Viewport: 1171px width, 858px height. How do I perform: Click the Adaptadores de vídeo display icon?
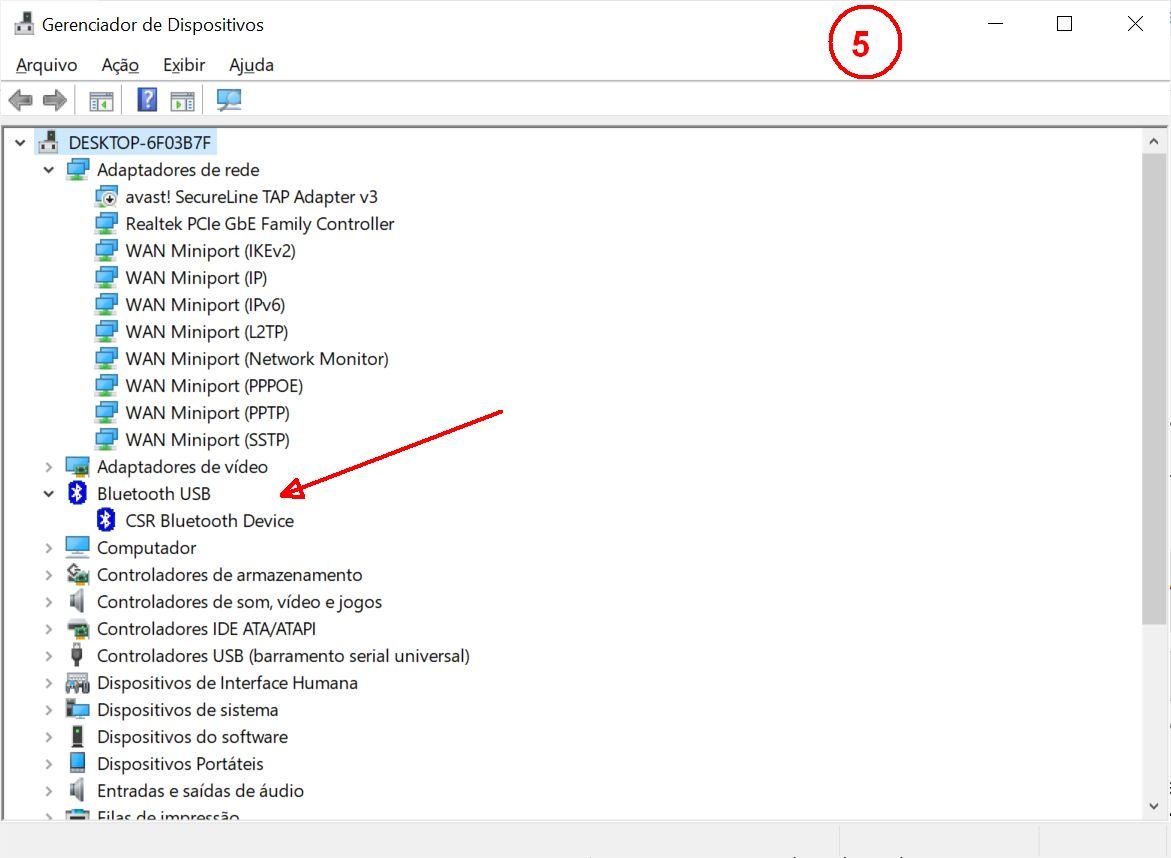coord(78,467)
